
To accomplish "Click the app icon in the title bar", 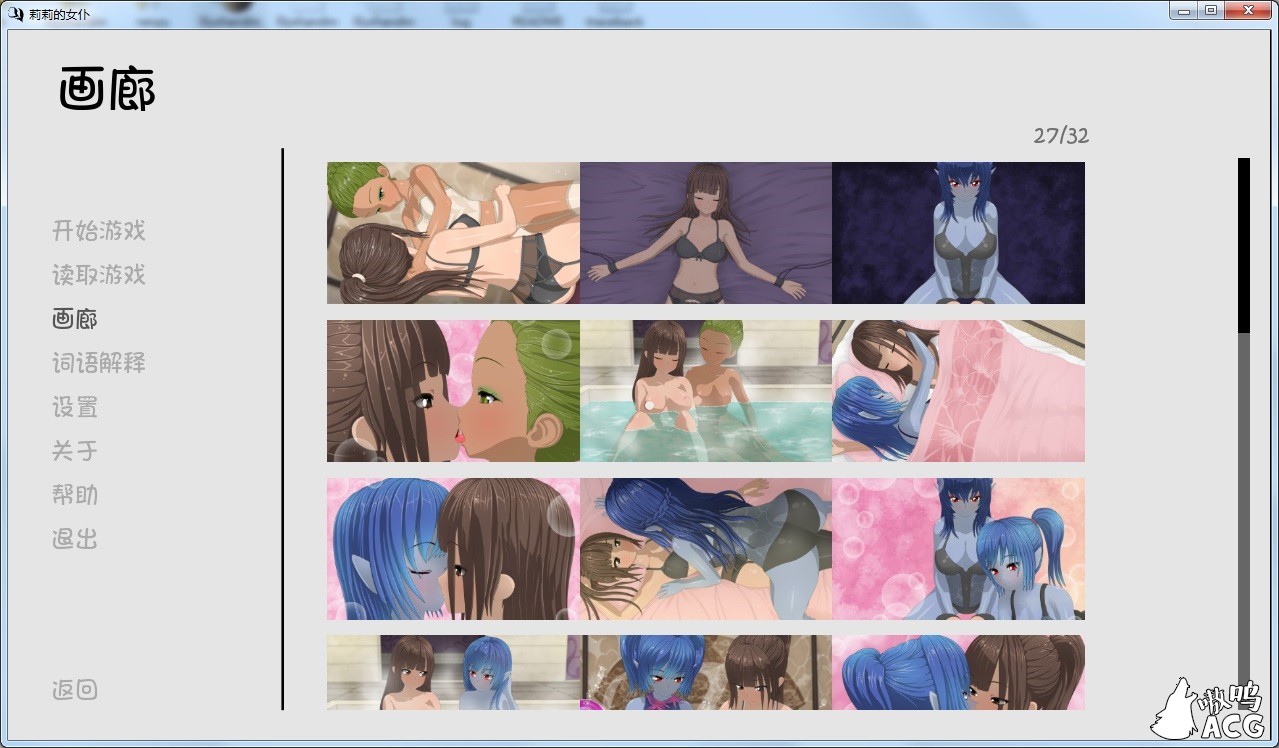I will point(15,13).
